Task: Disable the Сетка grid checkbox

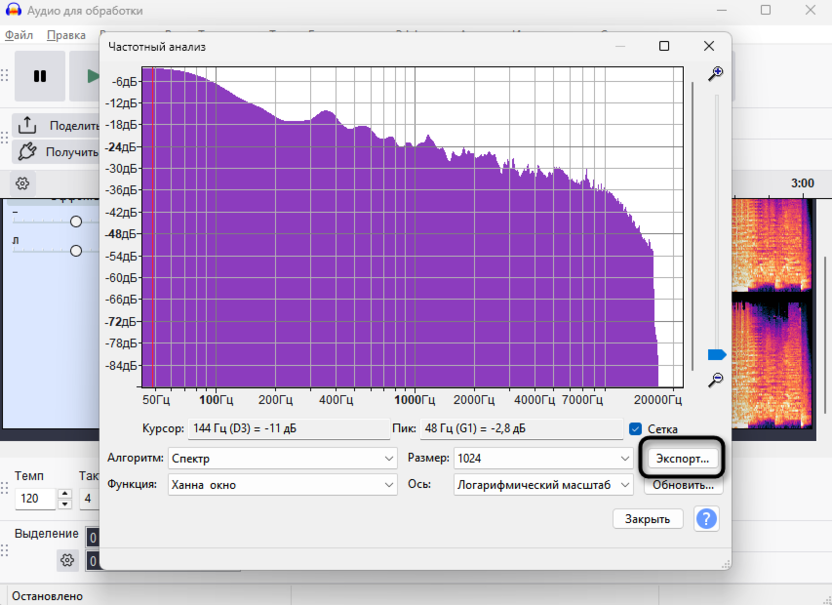Action: (636, 428)
